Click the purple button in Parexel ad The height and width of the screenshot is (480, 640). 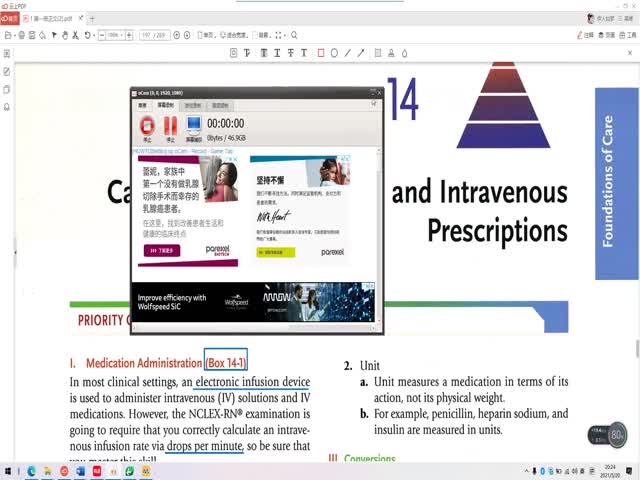click(x=163, y=250)
